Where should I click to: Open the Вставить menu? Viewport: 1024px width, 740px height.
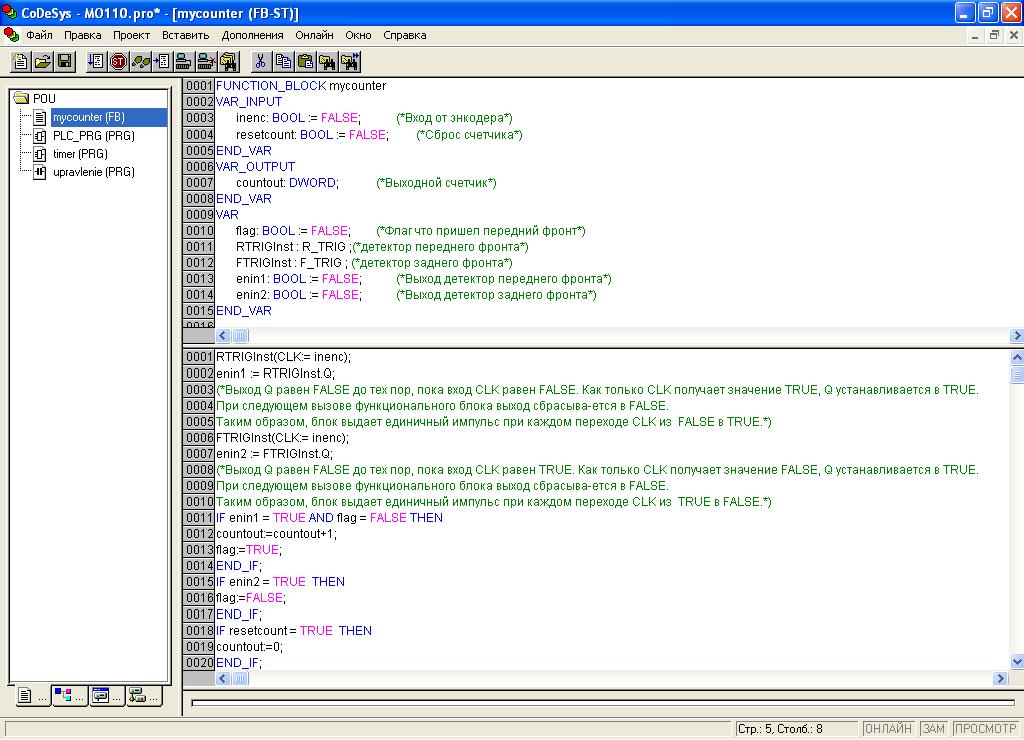pyautogui.click(x=185, y=35)
